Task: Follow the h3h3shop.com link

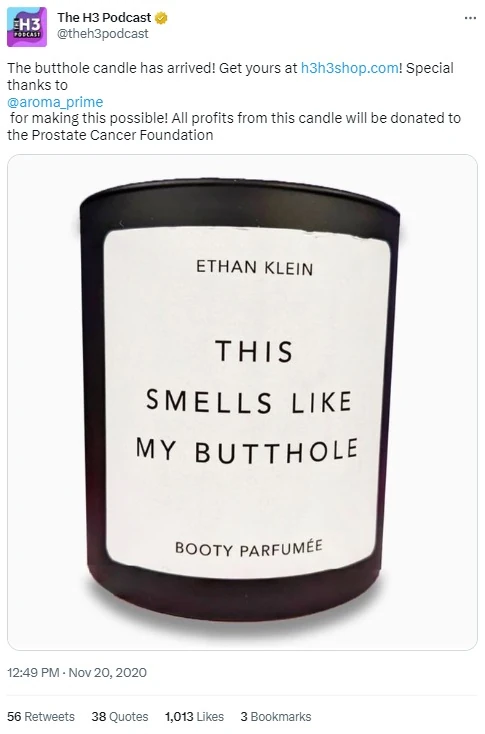Action: [350, 68]
